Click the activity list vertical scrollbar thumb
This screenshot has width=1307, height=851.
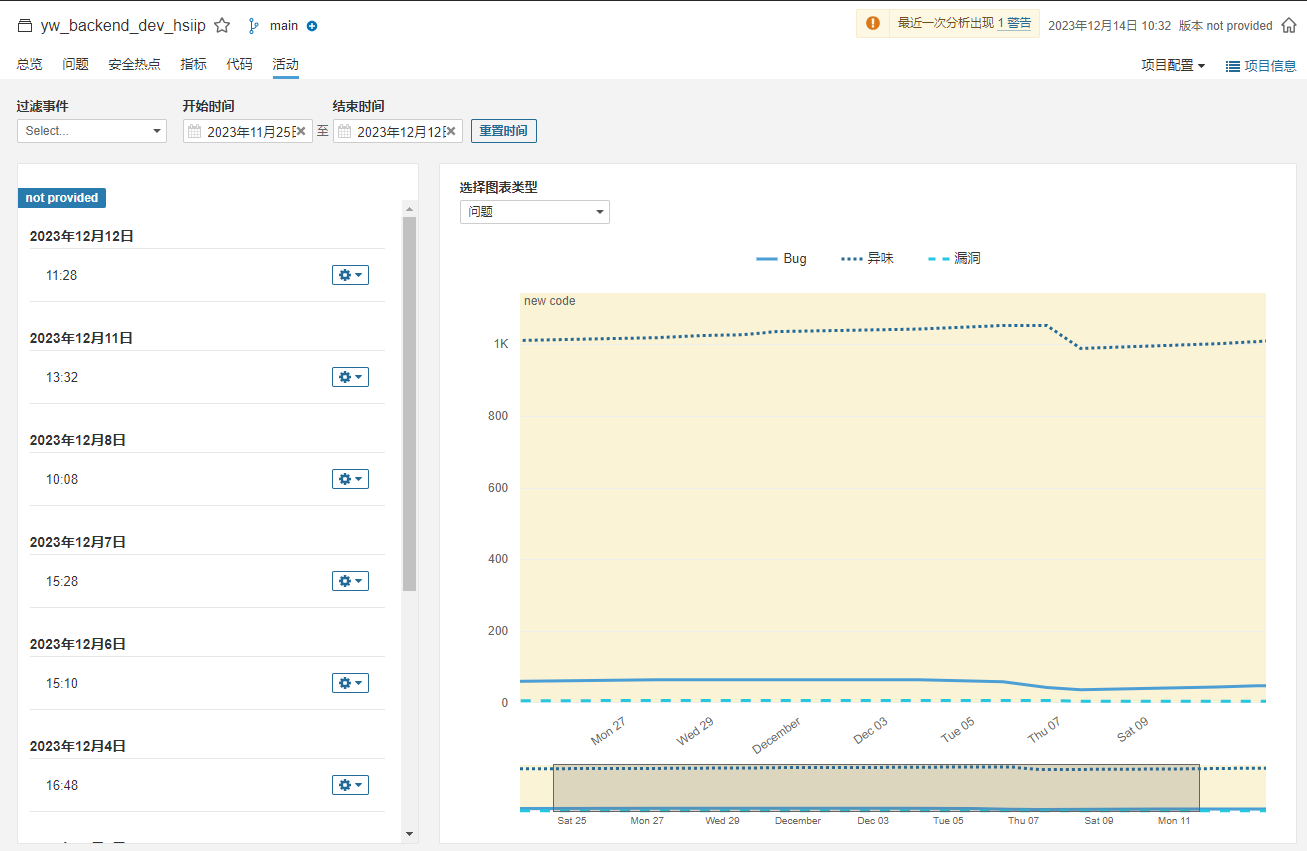coord(409,404)
